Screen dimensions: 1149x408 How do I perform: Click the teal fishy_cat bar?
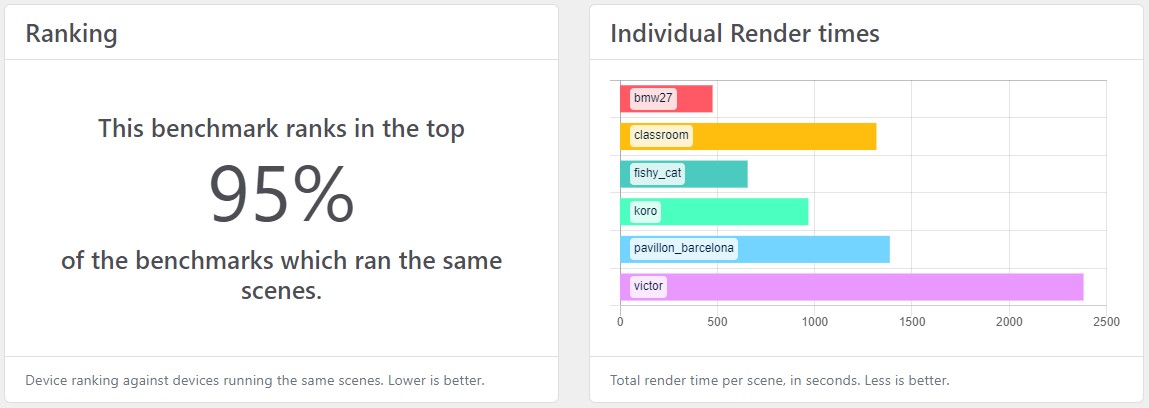point(684,174)
